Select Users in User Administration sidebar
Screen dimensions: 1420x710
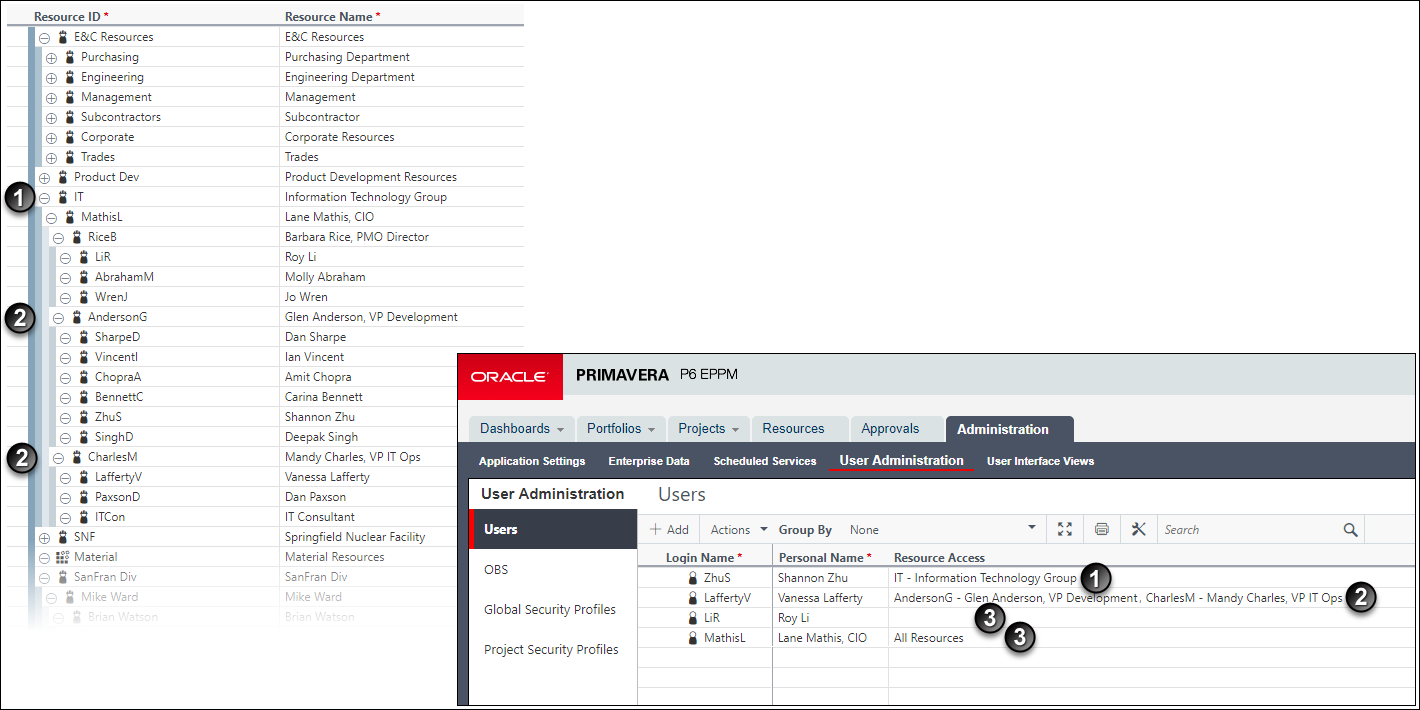coord(553,529)
